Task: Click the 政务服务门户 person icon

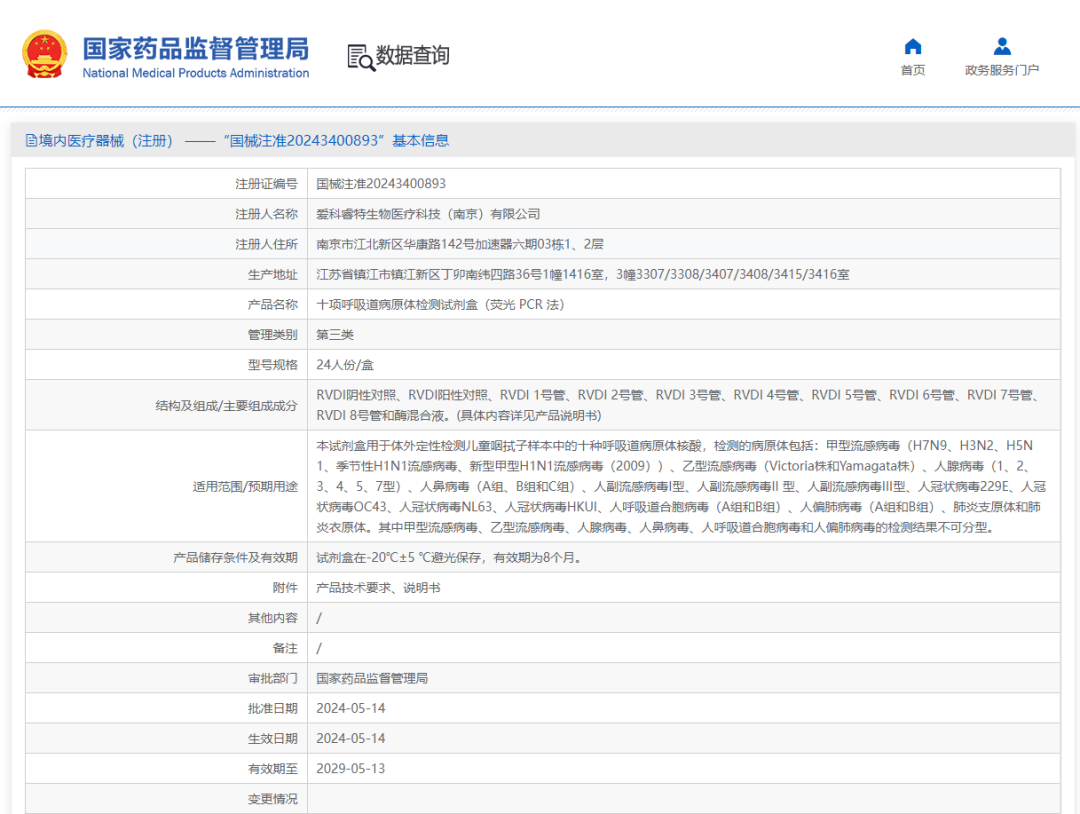Action: click(1002, 47)
